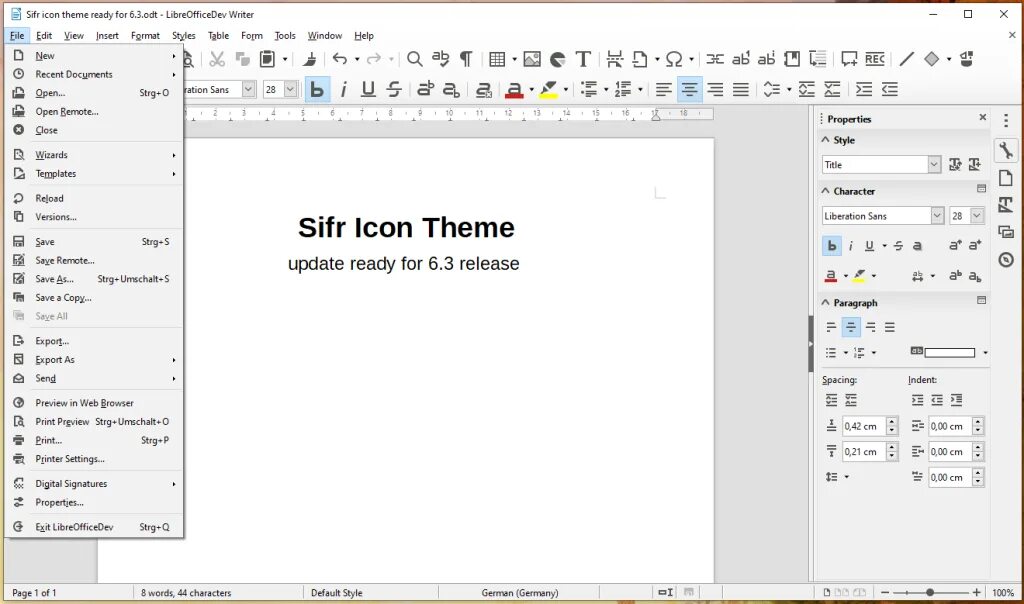The image size is (1024, 604).
Task: Open the Tools menu
Action: click(285, 36)
